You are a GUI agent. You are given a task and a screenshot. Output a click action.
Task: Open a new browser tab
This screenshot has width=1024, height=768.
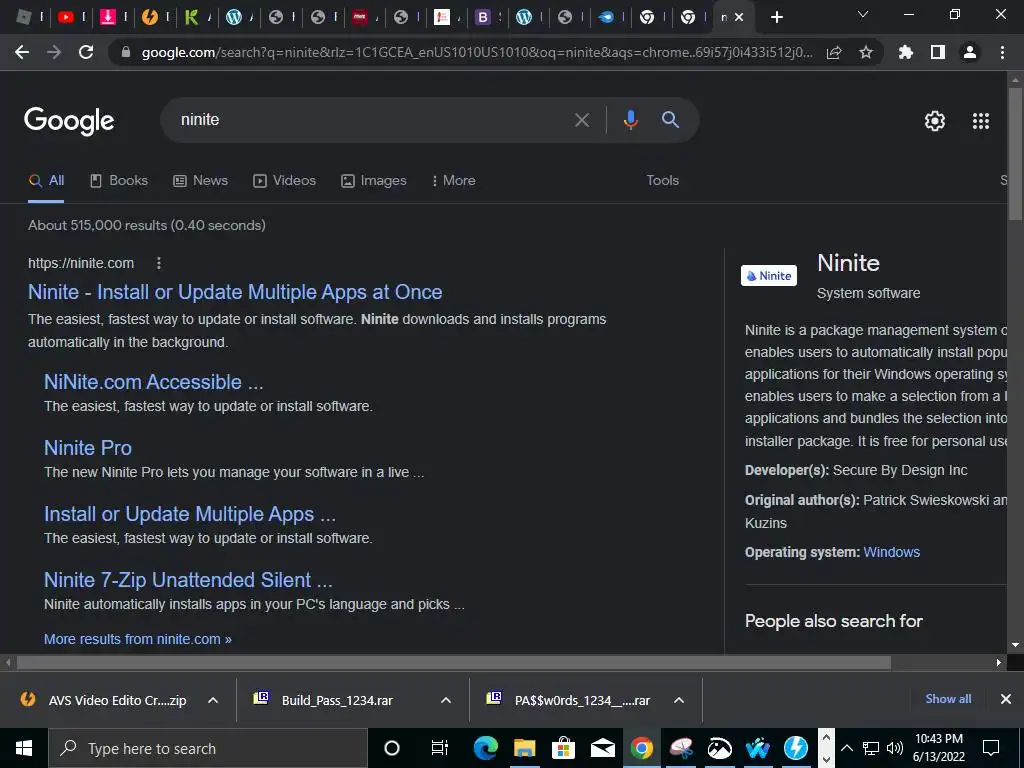(x=776, y=17)
